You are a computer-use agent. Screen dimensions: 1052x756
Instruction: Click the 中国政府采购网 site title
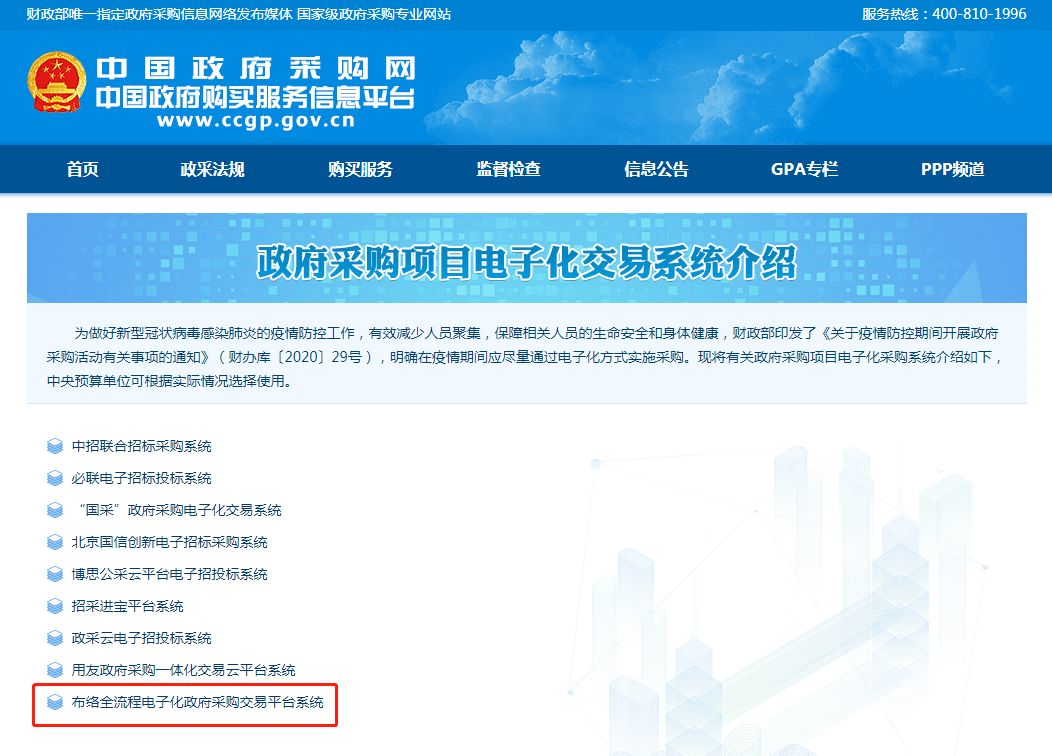coord(255,69)
